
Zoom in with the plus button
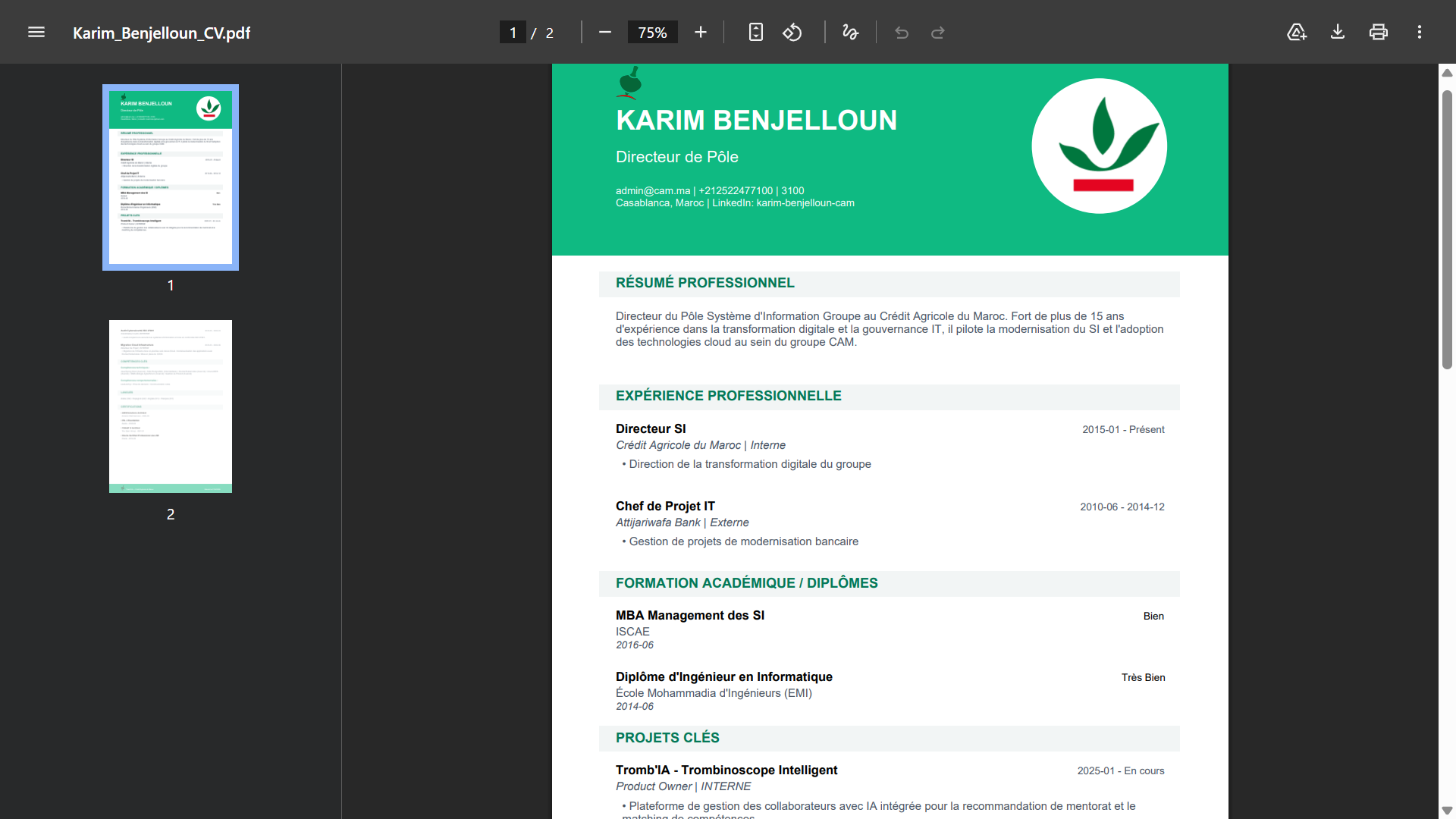tap(701, 33)
